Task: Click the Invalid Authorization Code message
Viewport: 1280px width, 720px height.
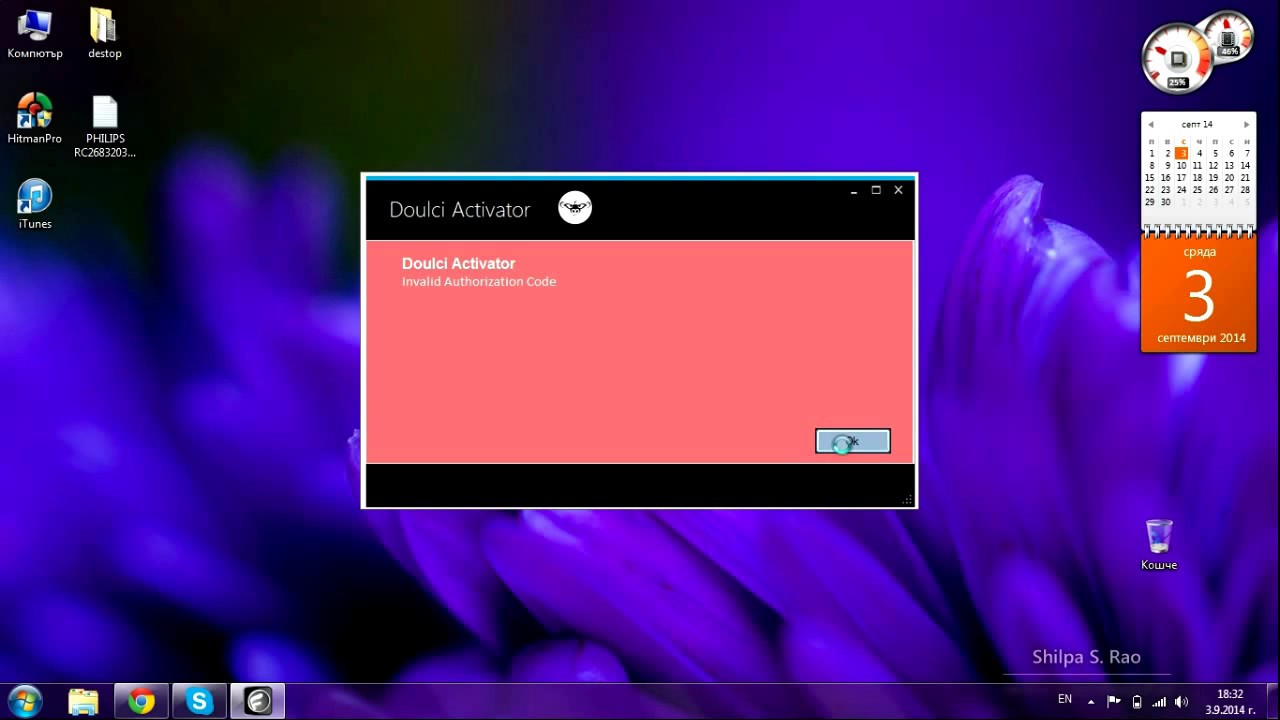Action: [479, 282]
